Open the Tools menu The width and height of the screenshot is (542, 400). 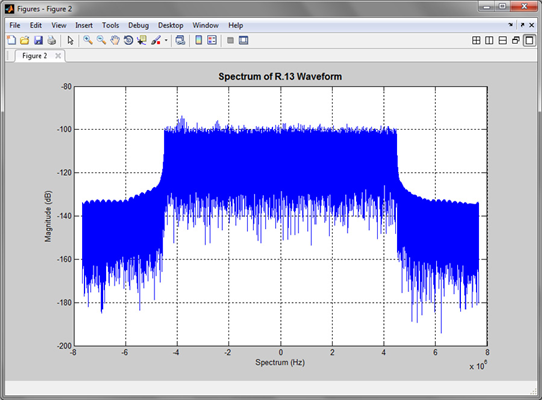point(110,25)
